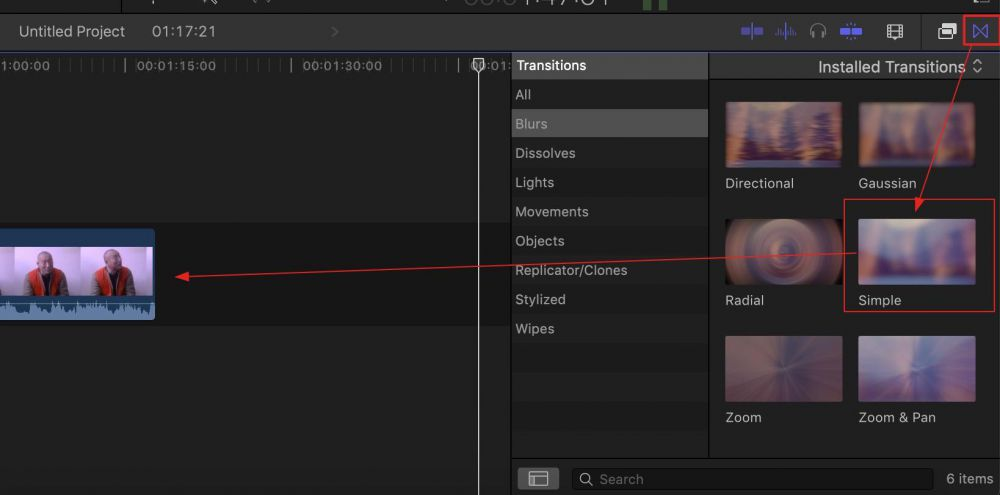The height and width of the screenshot is (495, 1000).
Task: Select the Replicator/Clones category
Action: click(609, 270)
